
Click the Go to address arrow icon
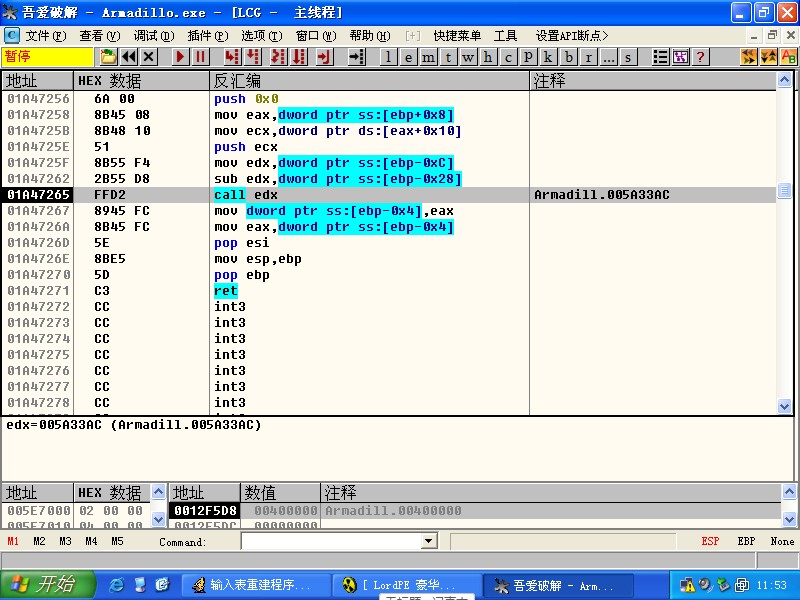click(x=356, y=57)
